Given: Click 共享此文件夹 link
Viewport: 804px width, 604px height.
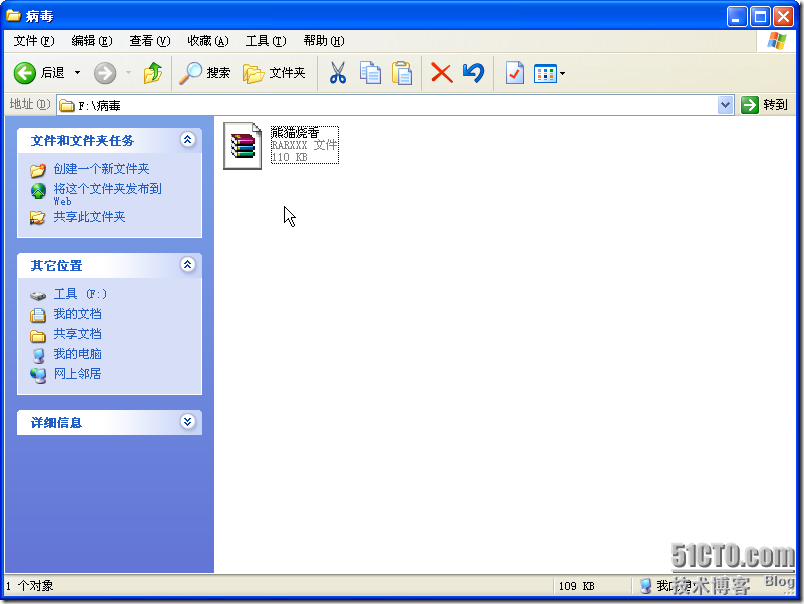Looking at the screenshot, I should click(x=89, y=217).
